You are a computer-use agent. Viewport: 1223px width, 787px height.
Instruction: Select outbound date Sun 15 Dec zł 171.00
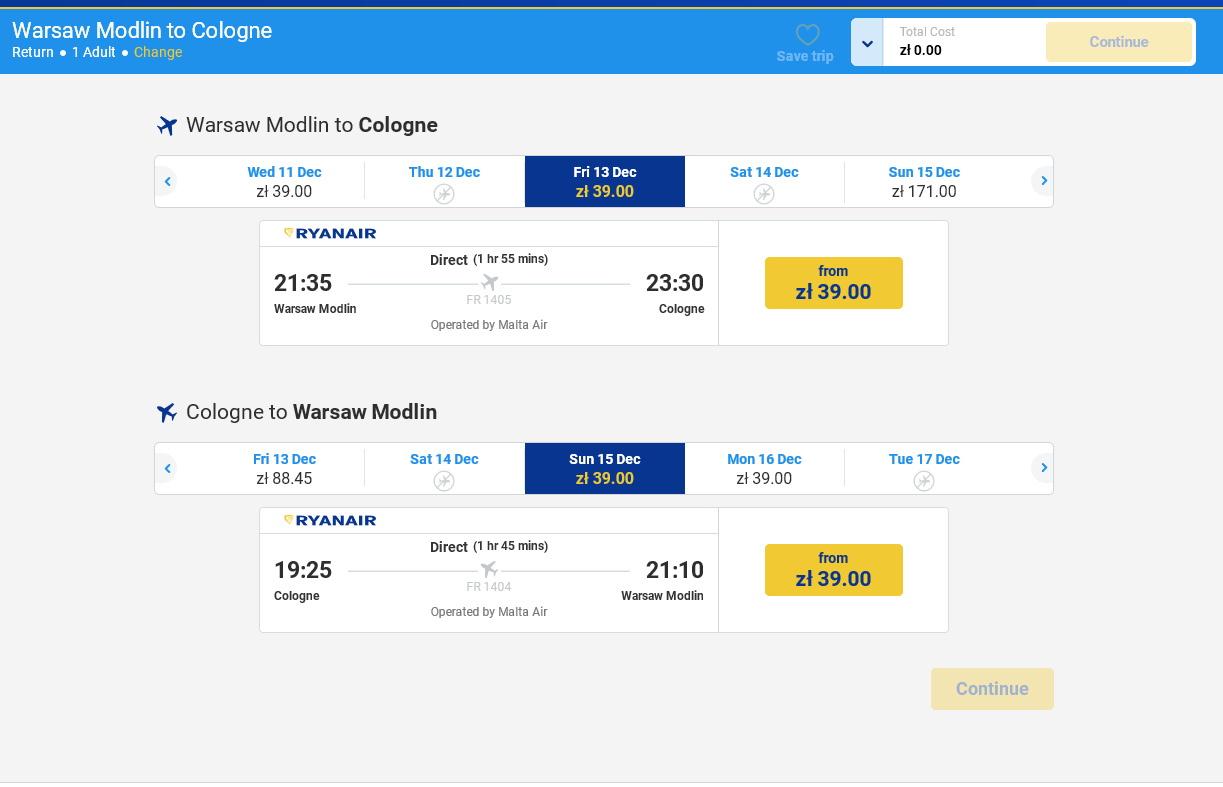coord(924,182)
